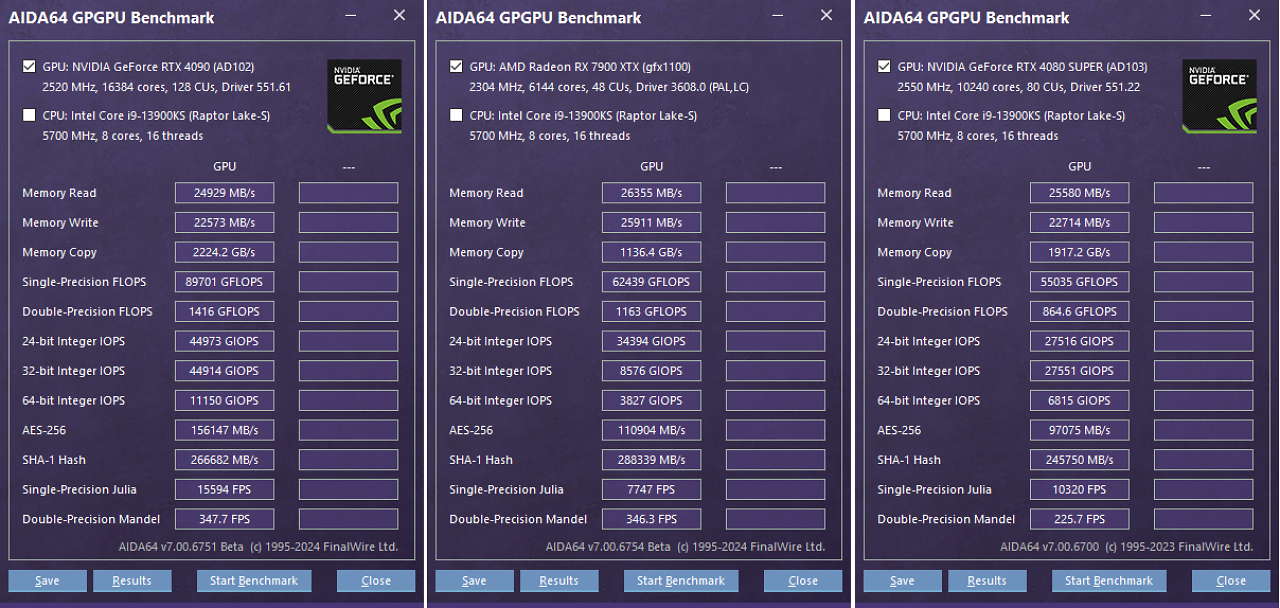Click AES-256 value 110904 MB/s
Image resolution: width=1280 pixels, height=608 pixels.
tap(651, 430)
